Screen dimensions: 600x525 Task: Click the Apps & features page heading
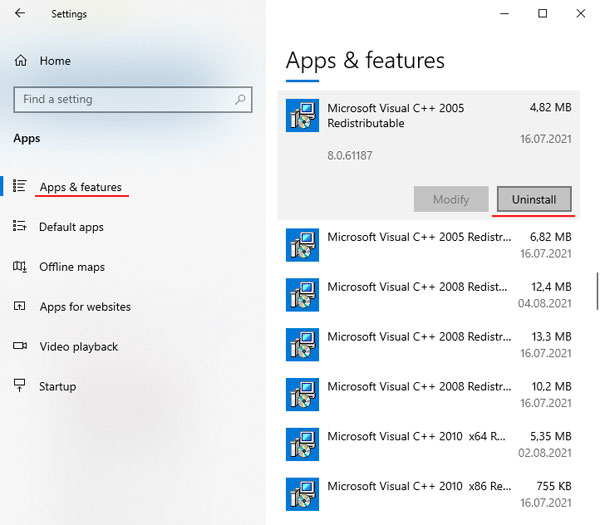click(365, 60)
